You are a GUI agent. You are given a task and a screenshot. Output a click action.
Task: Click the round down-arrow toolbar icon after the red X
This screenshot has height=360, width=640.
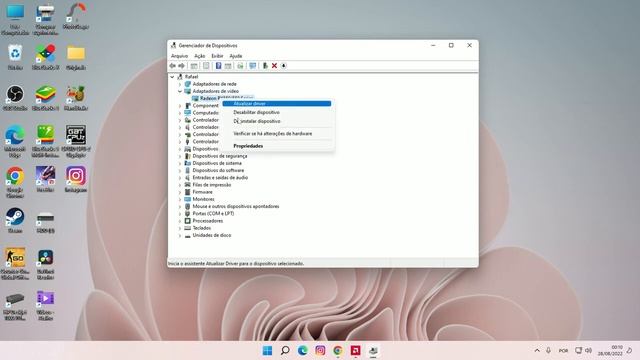[284, 66]
